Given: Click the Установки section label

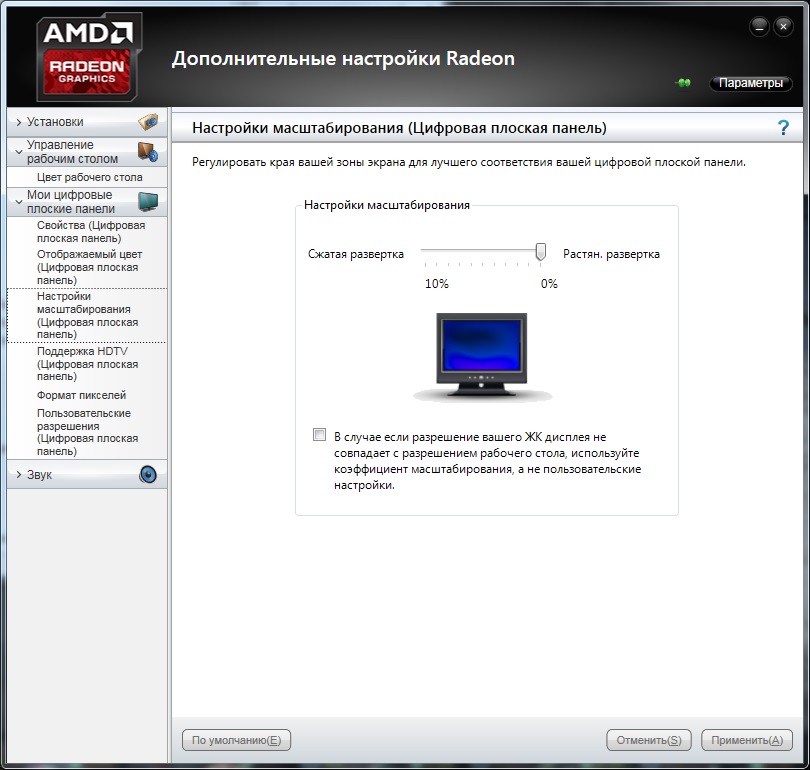Looking at the screenshot, I should (x=55, y=122).
